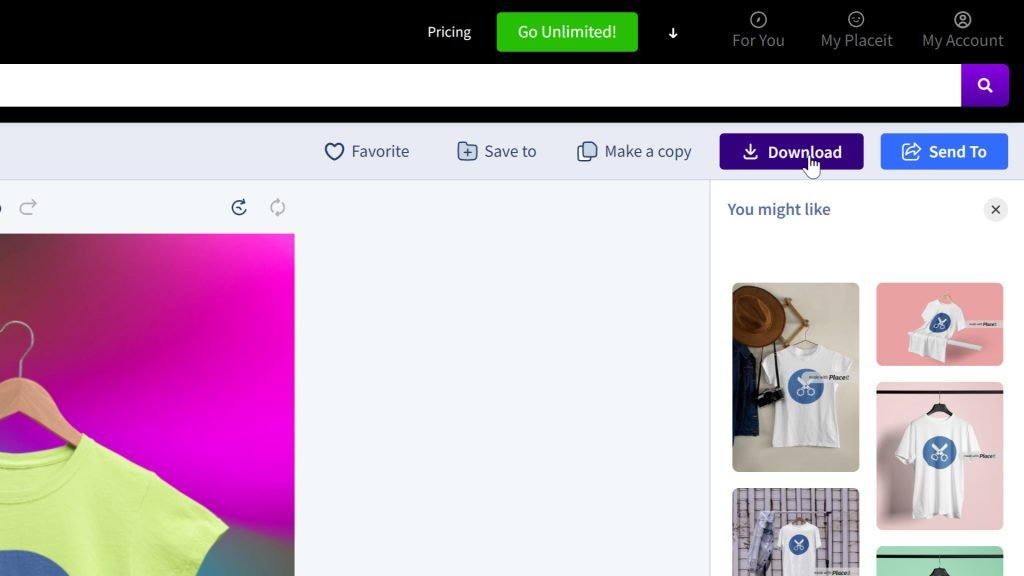Image resolution: width=1024 pixels, height=576 pixels.
Task: Click the down arrow beside Go Unlimited
Action: tap(673, 33)
